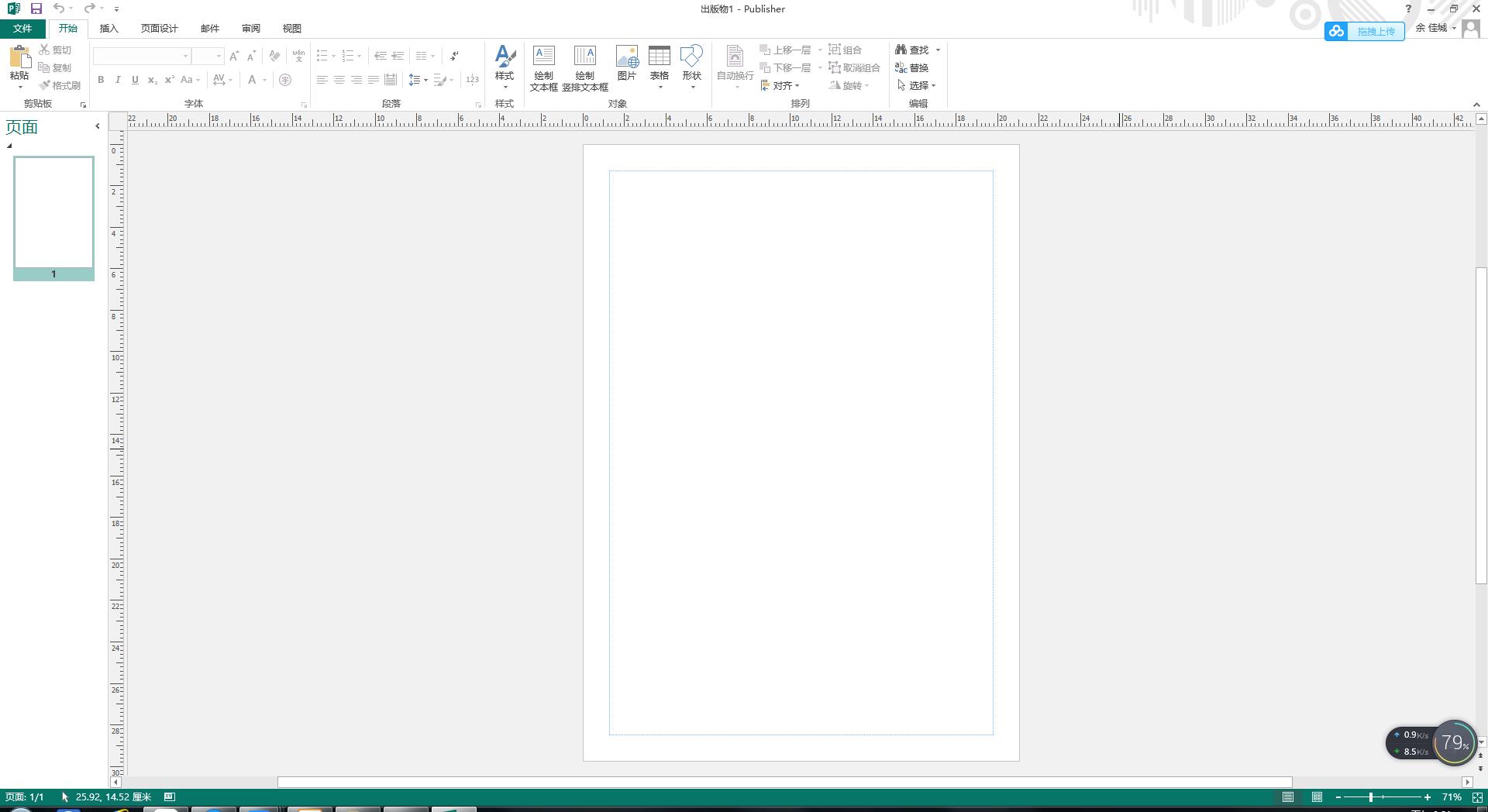Open the 对齐 align dropdown
Viewport: 1488px width, 812px height.
[x=780, y=86]
